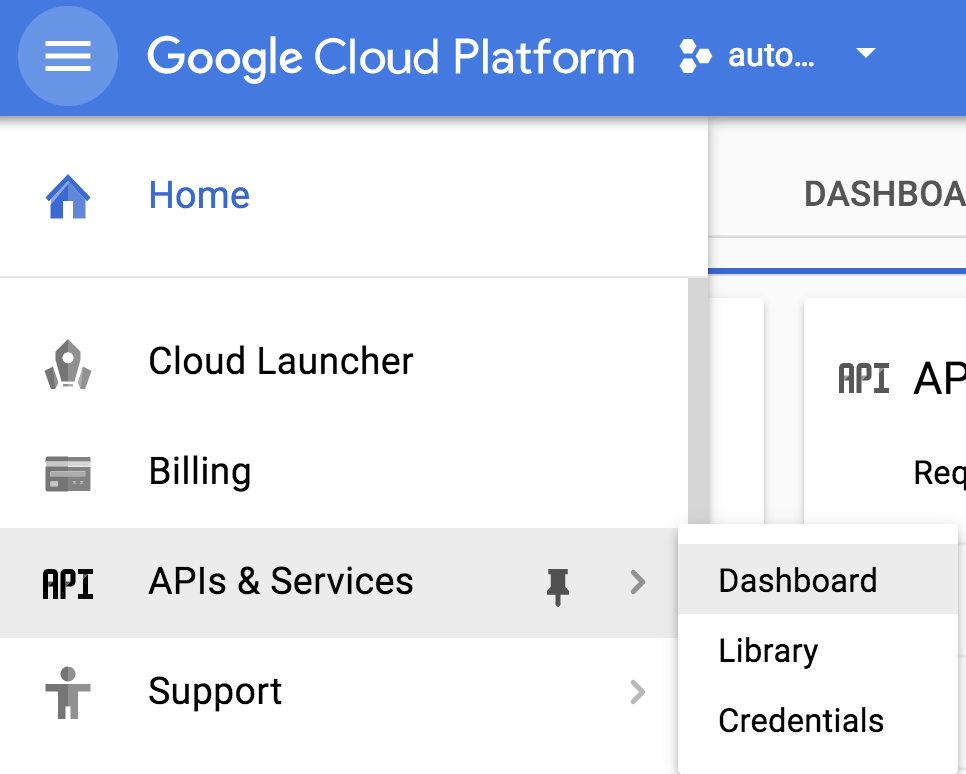Viewport: 966px width, 774px height.
Task: Open Credentials from the APIs submenu
Action: [801, 721]
